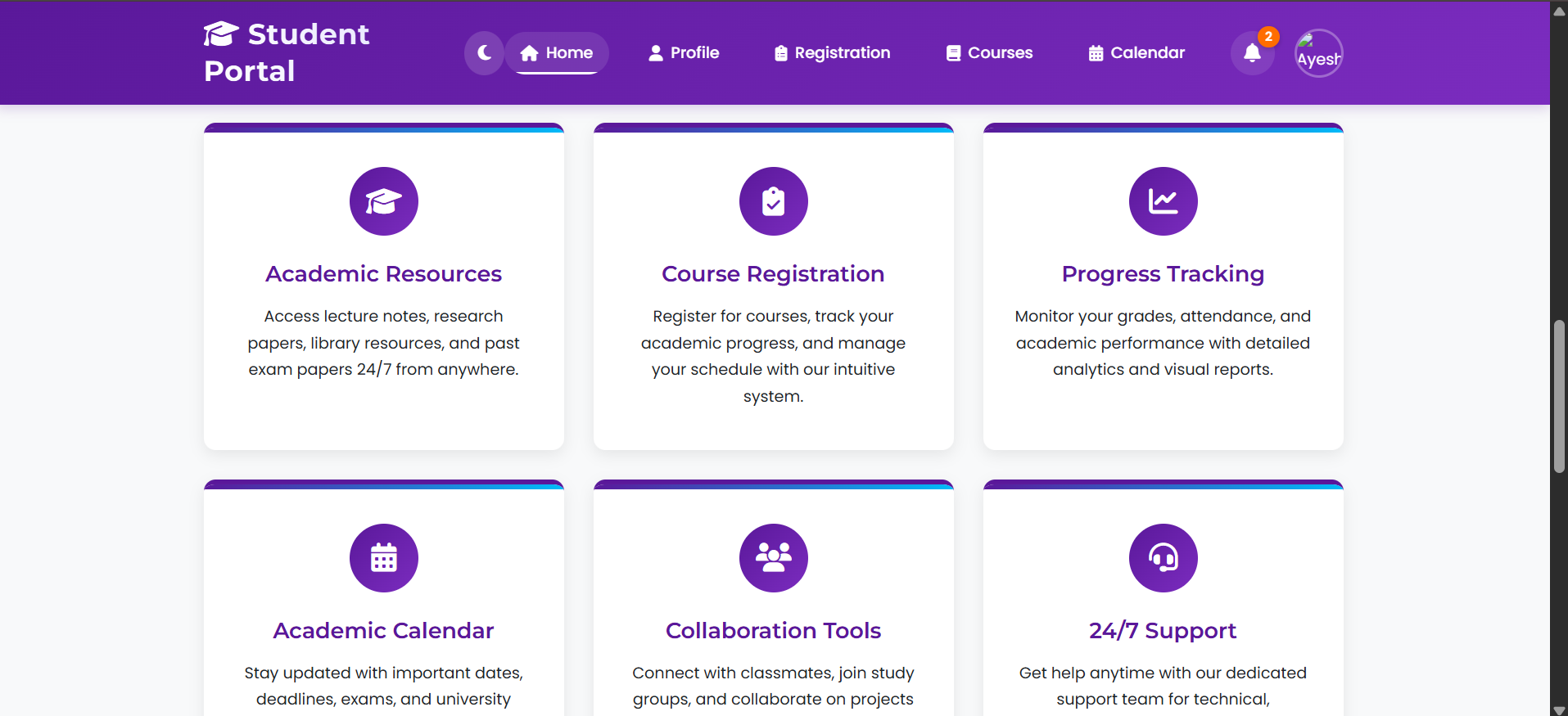This screenshot has height=716, width=1568.
Task: Click the house icon in the Home tab
Action: (530, 53)
